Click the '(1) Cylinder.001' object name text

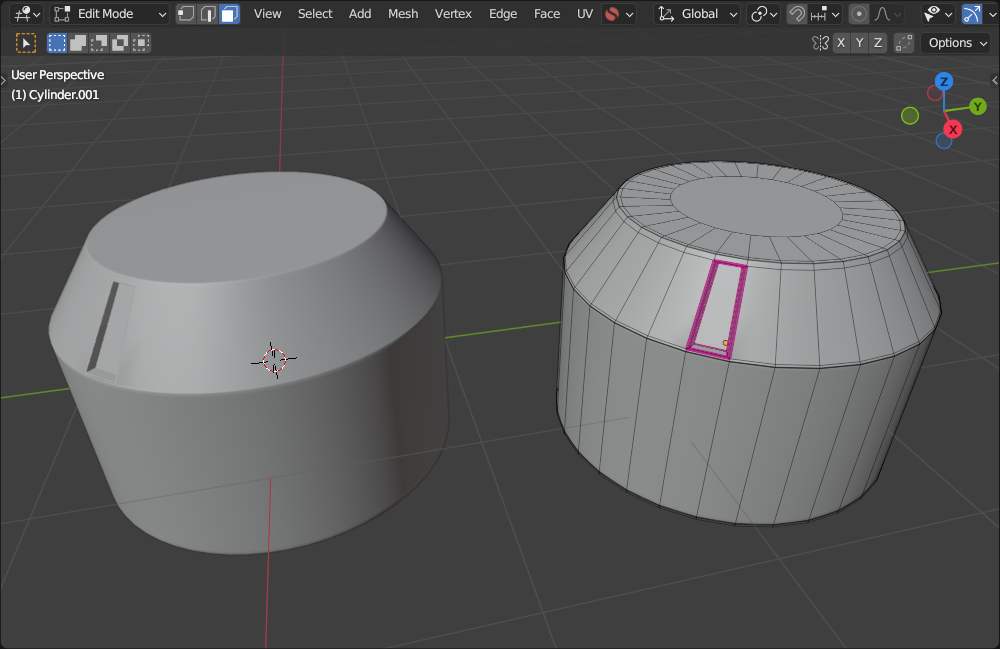point(55,94)
